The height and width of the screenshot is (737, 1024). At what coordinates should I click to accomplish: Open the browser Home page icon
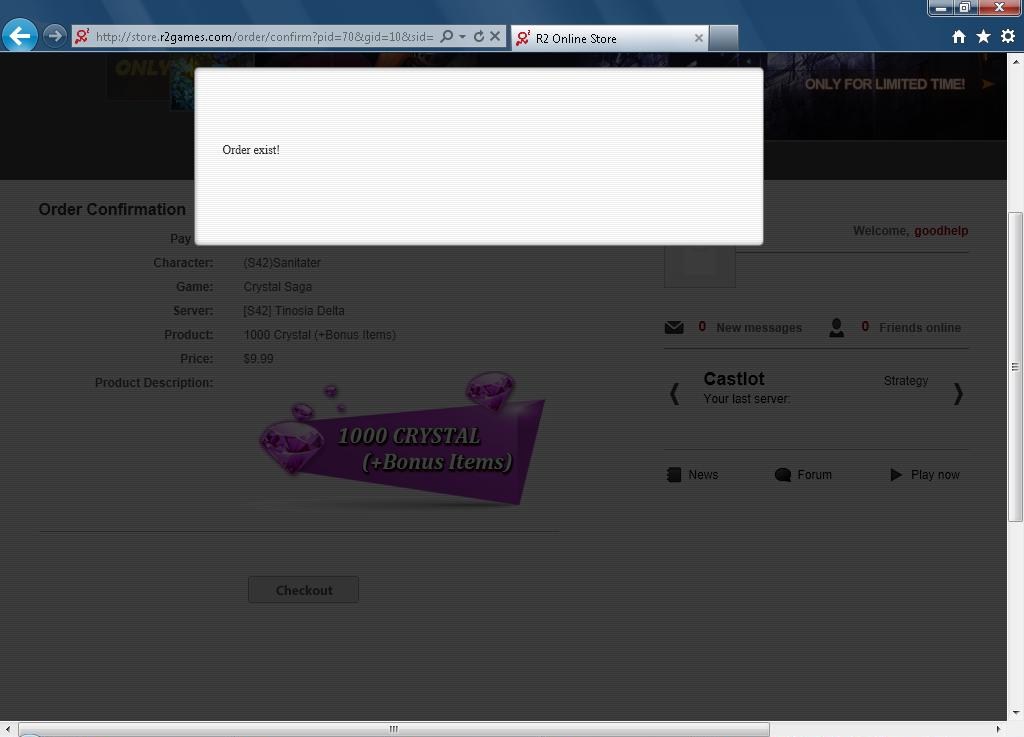pos(958,37)
